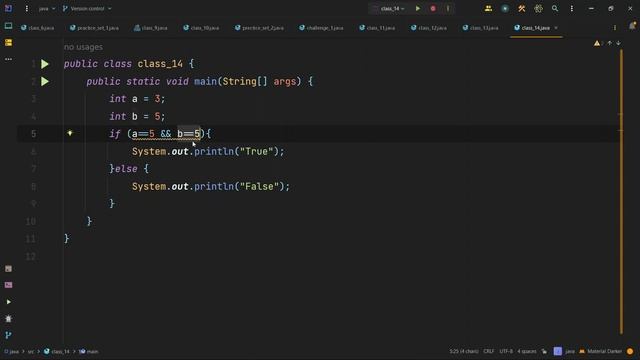Click the java label near Material Darker
This screenshot has height=360, width=640.
pos(570,351)
